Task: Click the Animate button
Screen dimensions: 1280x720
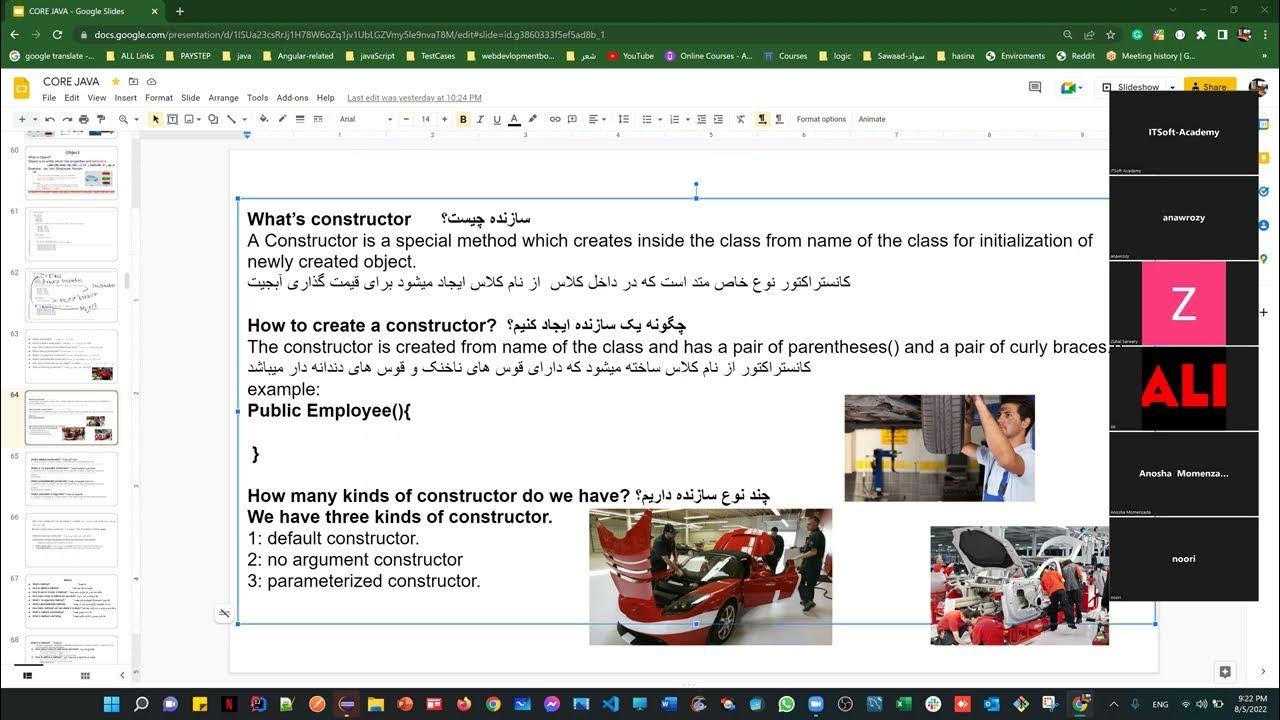Action: (872, 119)
